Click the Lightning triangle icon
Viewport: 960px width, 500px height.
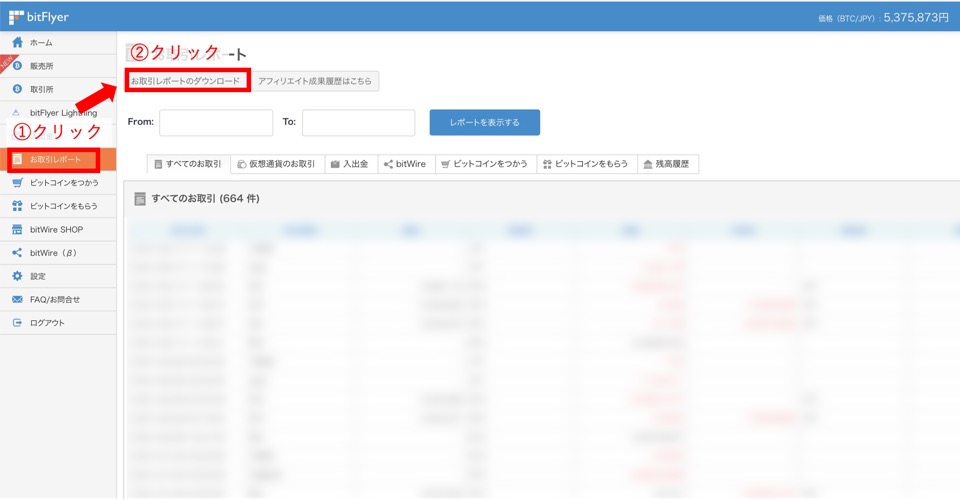point(17,113)
